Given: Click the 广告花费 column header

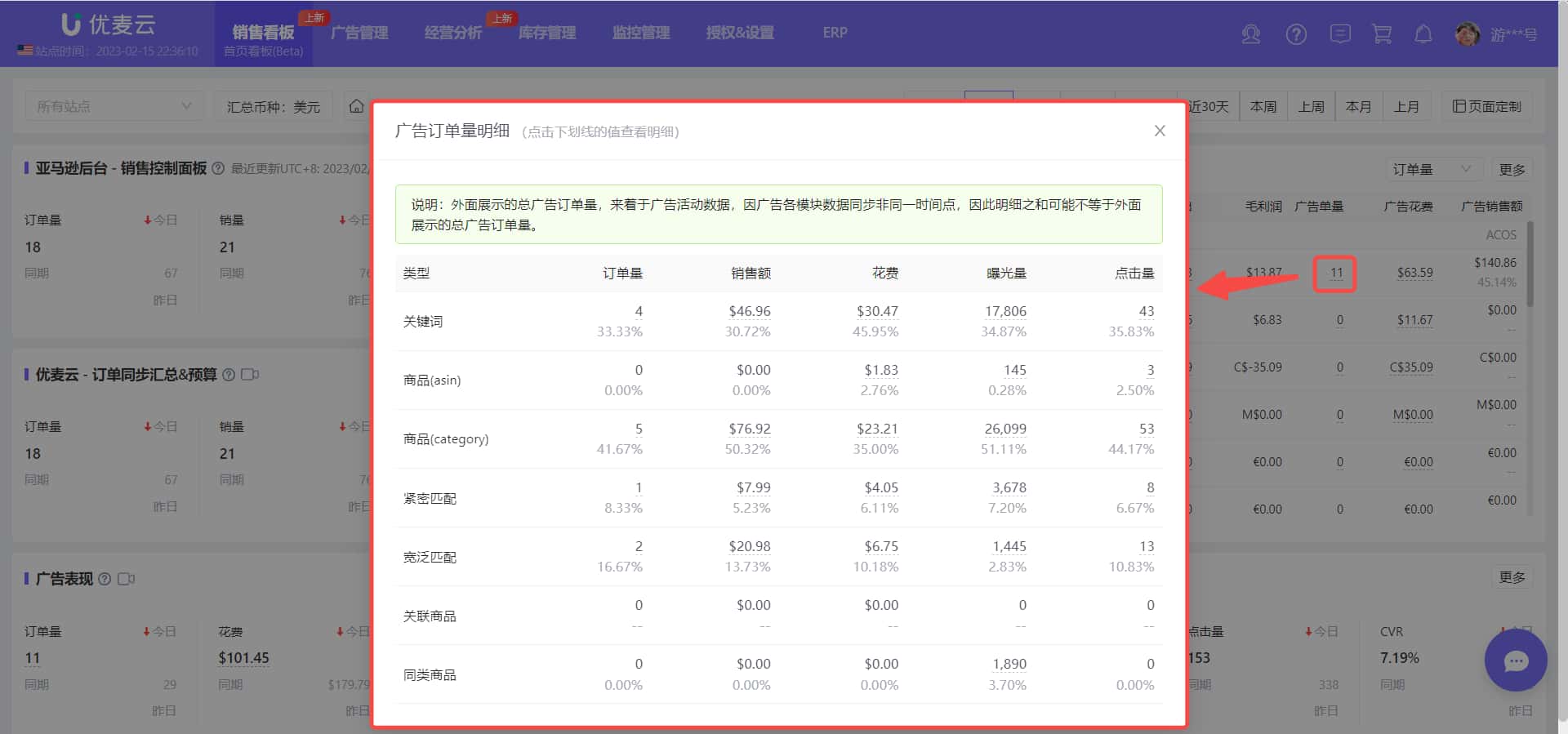Looking at the screenshot, I should pyautogui.click(x=1408, y=206).
